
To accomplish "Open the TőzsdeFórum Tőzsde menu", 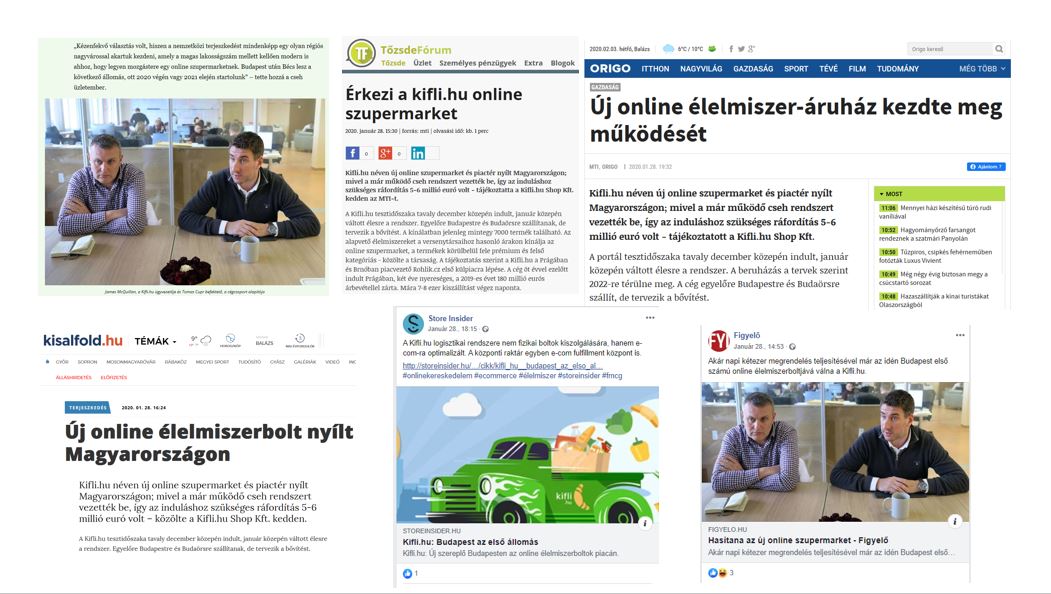I will [393, 63].
